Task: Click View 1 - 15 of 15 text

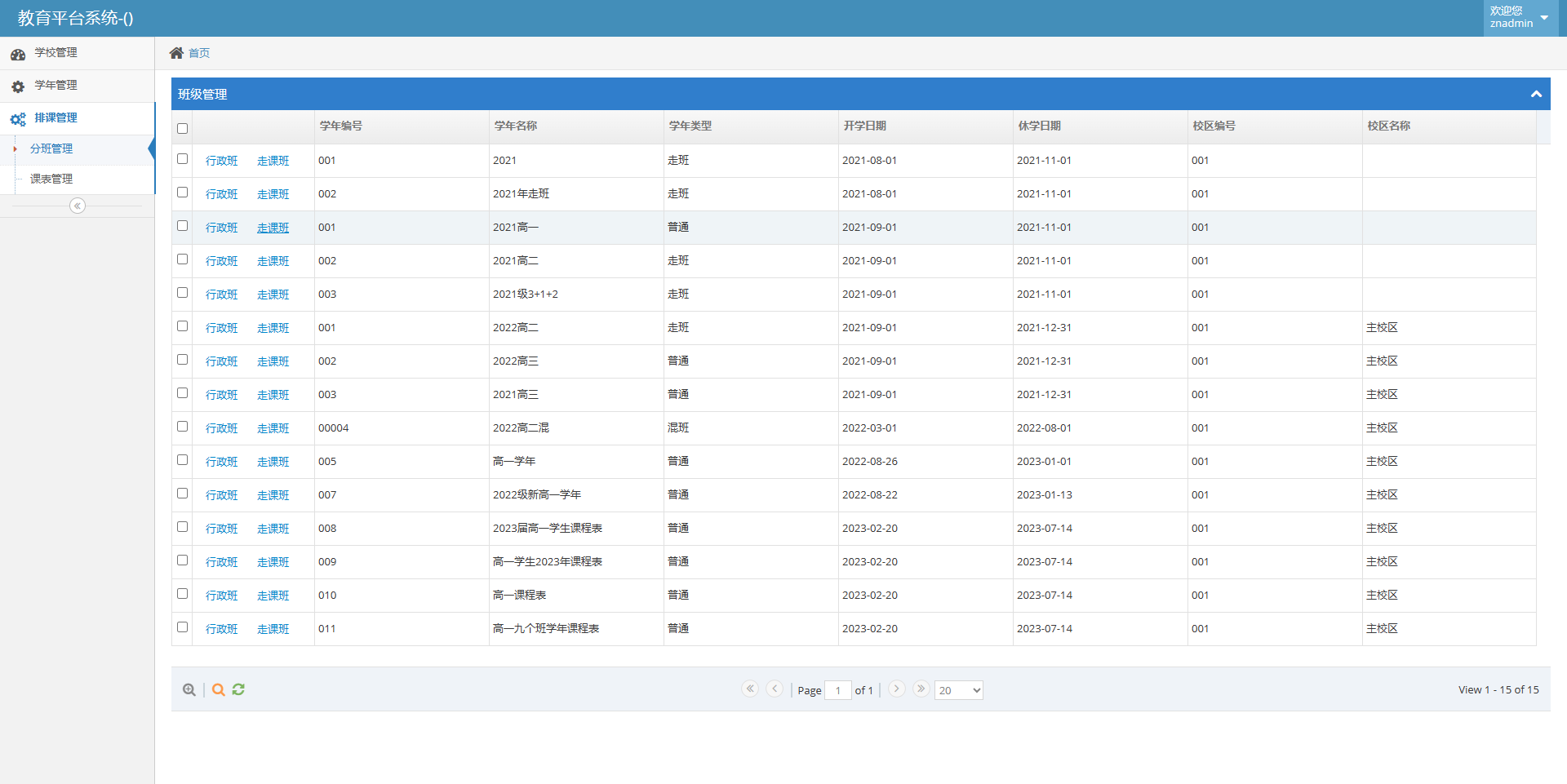Action: point(1498,689)
